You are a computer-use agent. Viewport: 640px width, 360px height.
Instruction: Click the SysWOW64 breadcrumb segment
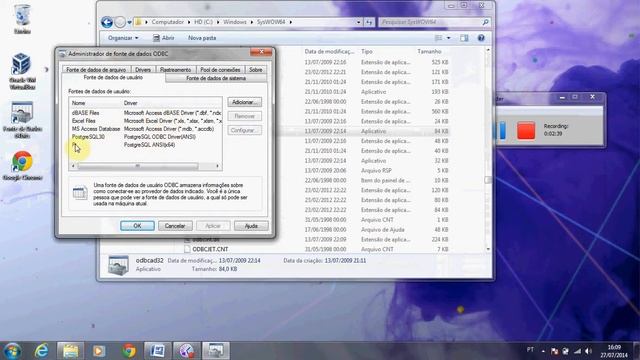[271, 22]
